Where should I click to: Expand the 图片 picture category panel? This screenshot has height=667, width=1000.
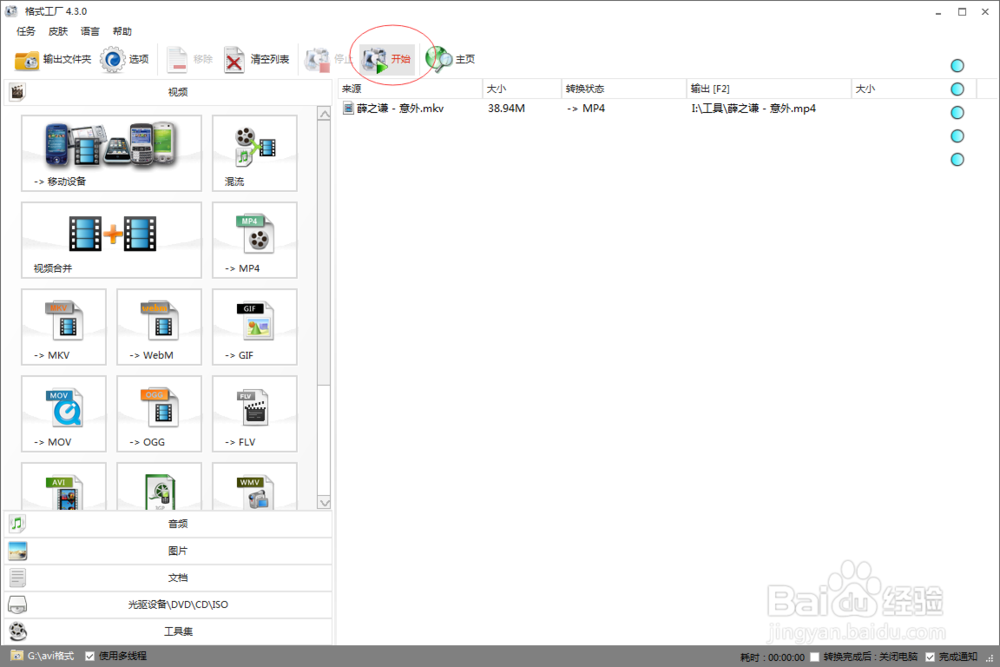(168, 550)
